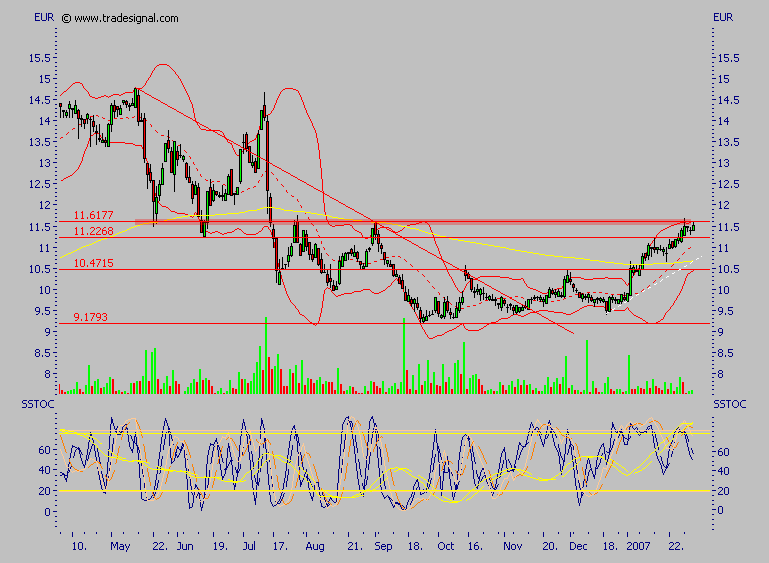Select the 11.2268 price level label
The height and width of the screenshot is (563, 769).
pyautogui.click(x=95, y=231)
